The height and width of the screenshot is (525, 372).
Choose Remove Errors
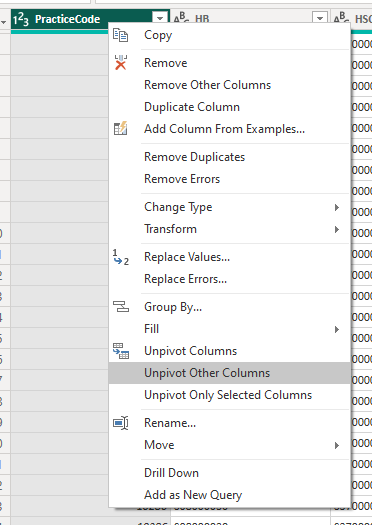click(229, 179)
